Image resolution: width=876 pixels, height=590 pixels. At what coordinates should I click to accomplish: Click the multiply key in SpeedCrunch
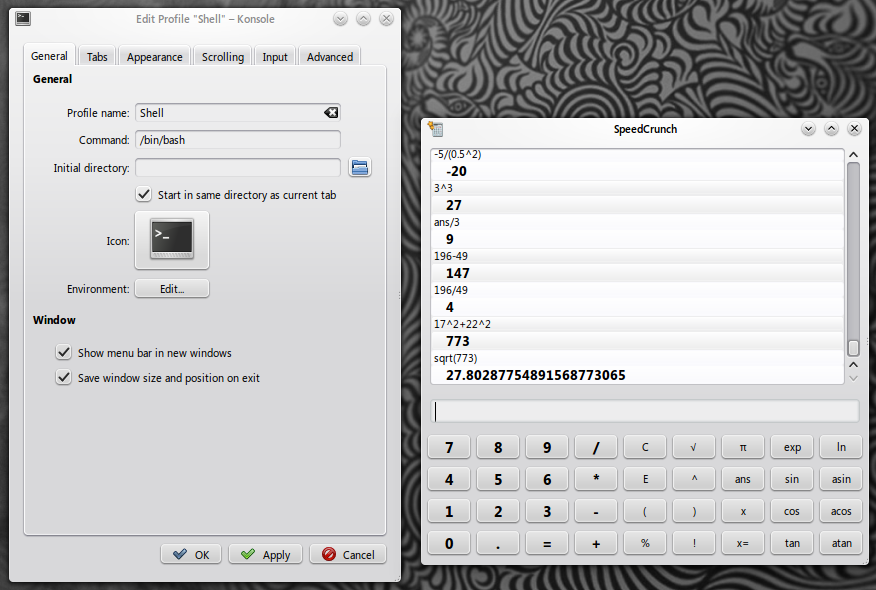click(596, 479)
